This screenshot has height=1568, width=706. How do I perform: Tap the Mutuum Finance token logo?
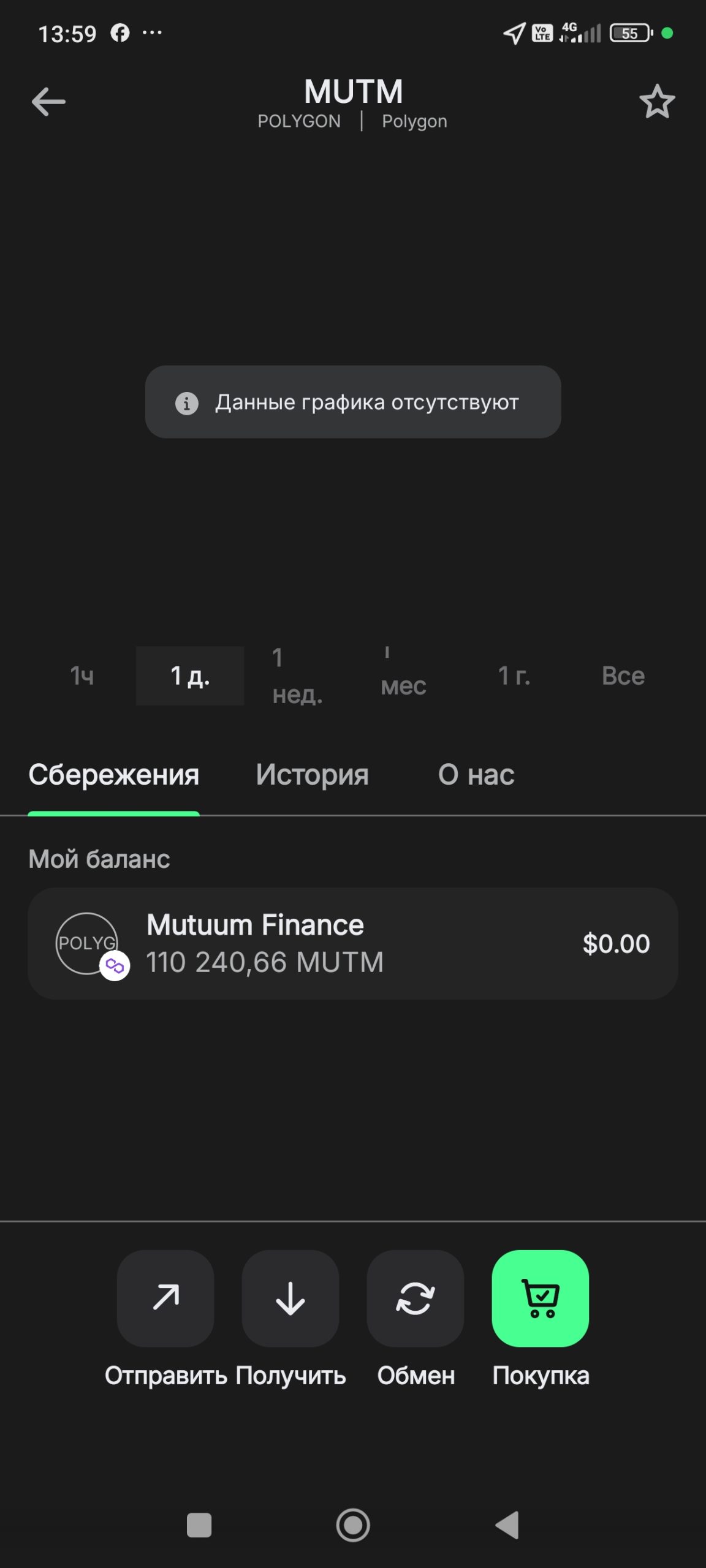tap(88, 944)
